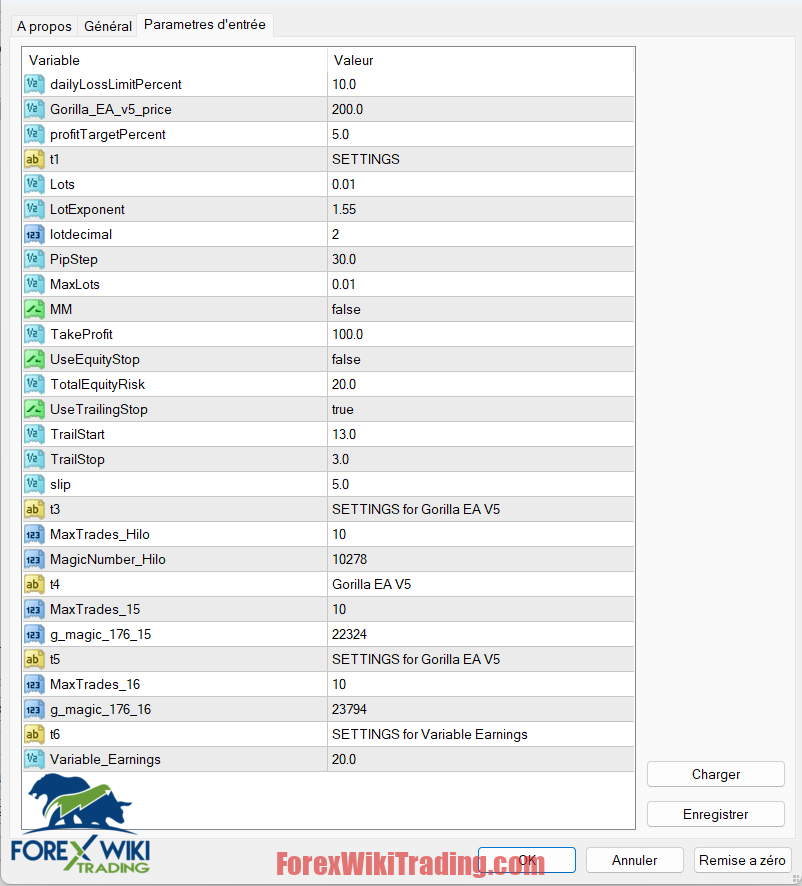Click the MaxTrades_Hilo integer icon
Screen dimensions: 802x886
click(x=34, y=534)
